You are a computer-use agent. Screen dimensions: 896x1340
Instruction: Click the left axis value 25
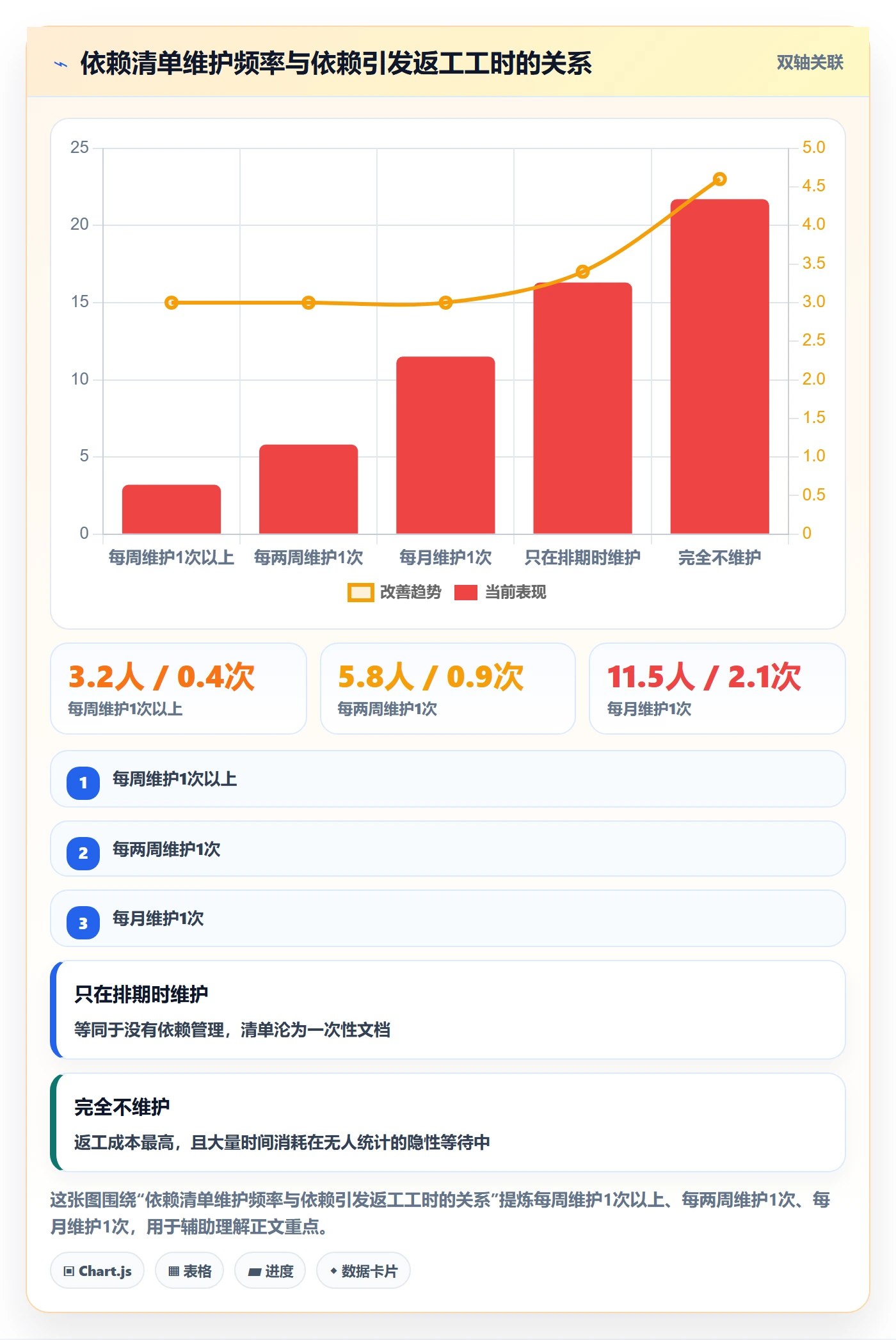coord(79,147)
